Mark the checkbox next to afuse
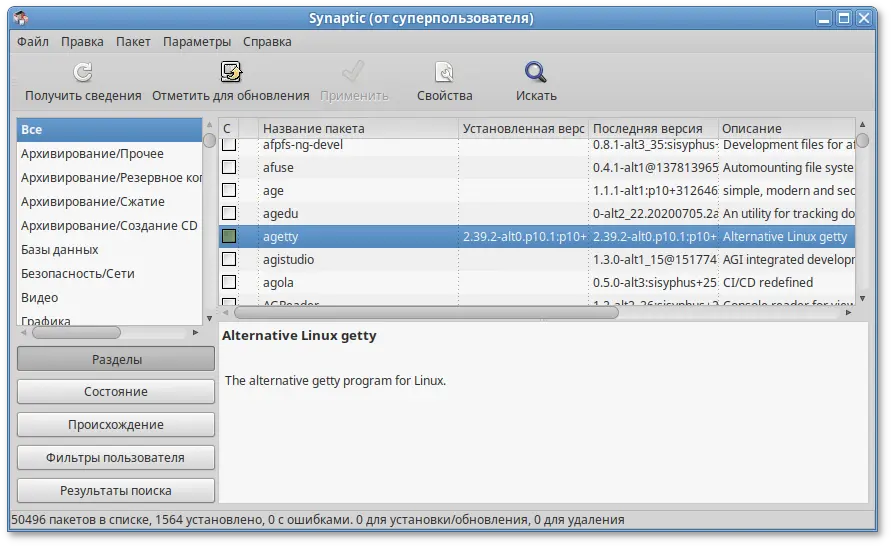The height and width of the screenshot is (546, 891). 229,167
